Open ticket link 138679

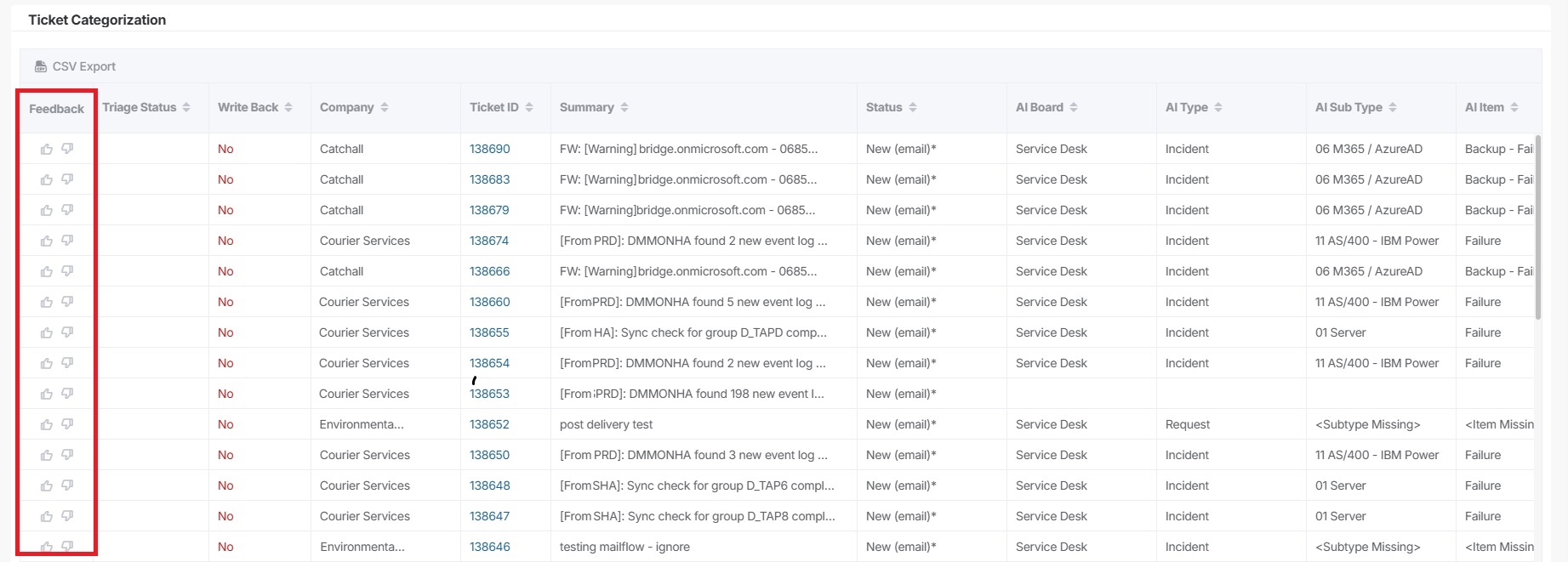tap(489, 210)
